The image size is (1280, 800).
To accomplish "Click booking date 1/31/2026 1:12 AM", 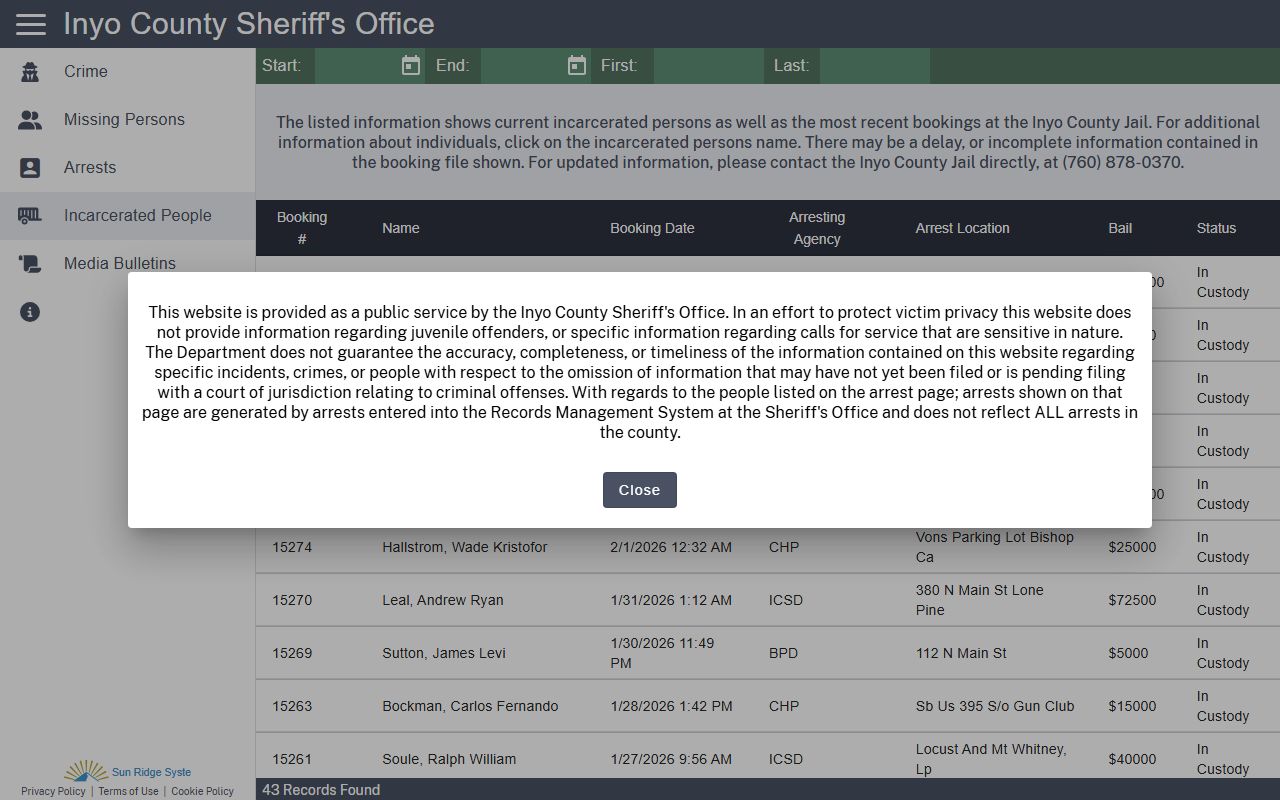I will point(671,600).
